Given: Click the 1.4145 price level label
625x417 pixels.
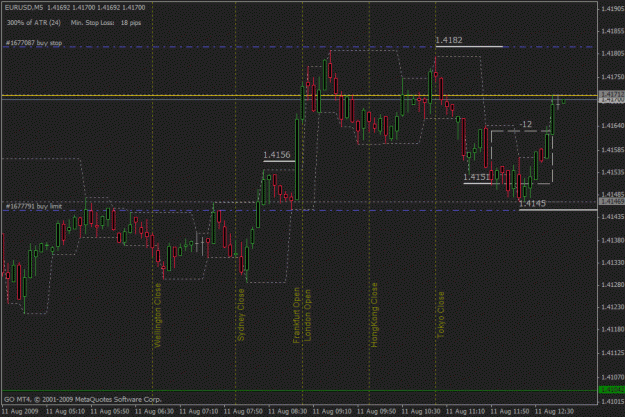Looking at the screenshot, I should coord(533,204).
